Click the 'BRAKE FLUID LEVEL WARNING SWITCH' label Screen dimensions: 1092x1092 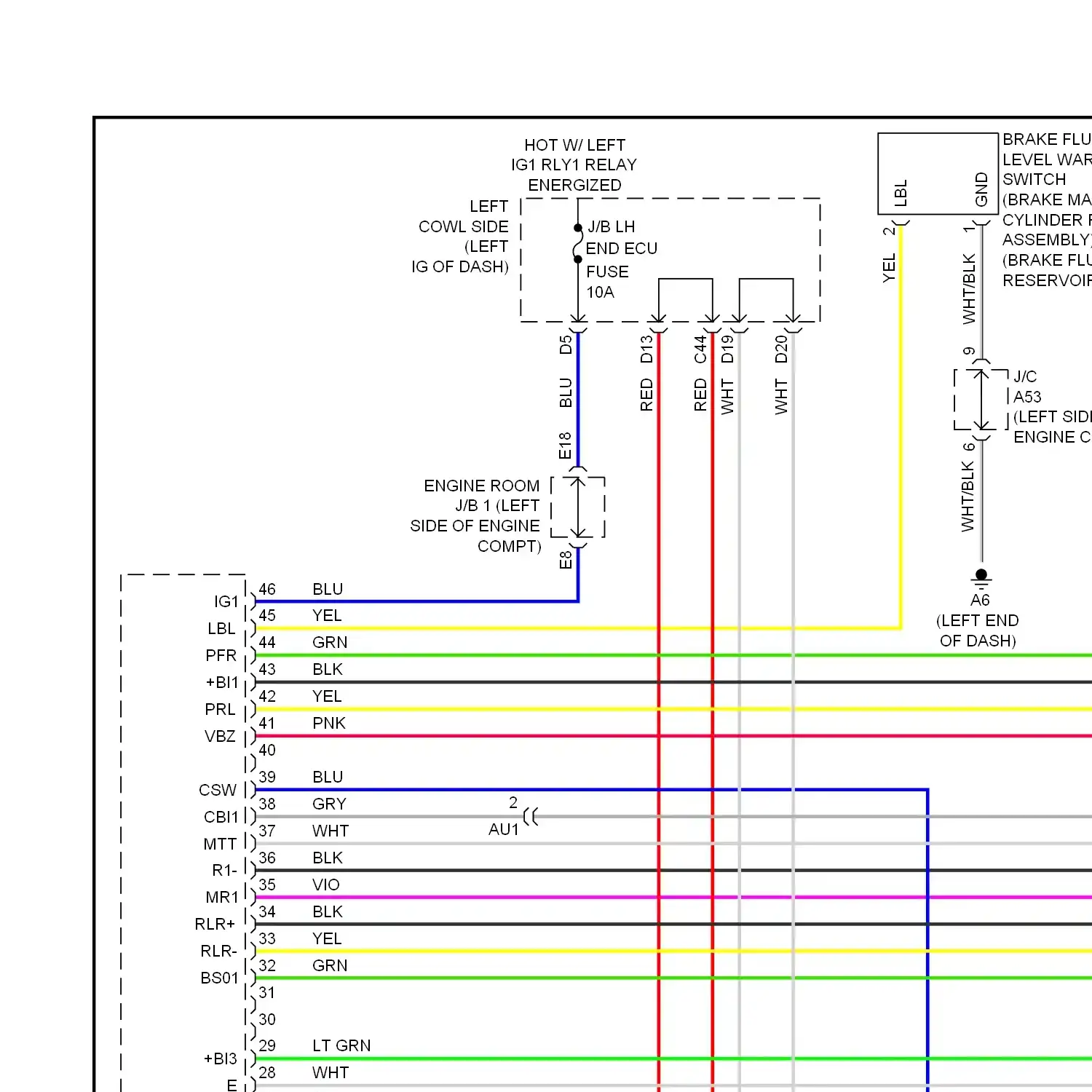pos(1047,159)
